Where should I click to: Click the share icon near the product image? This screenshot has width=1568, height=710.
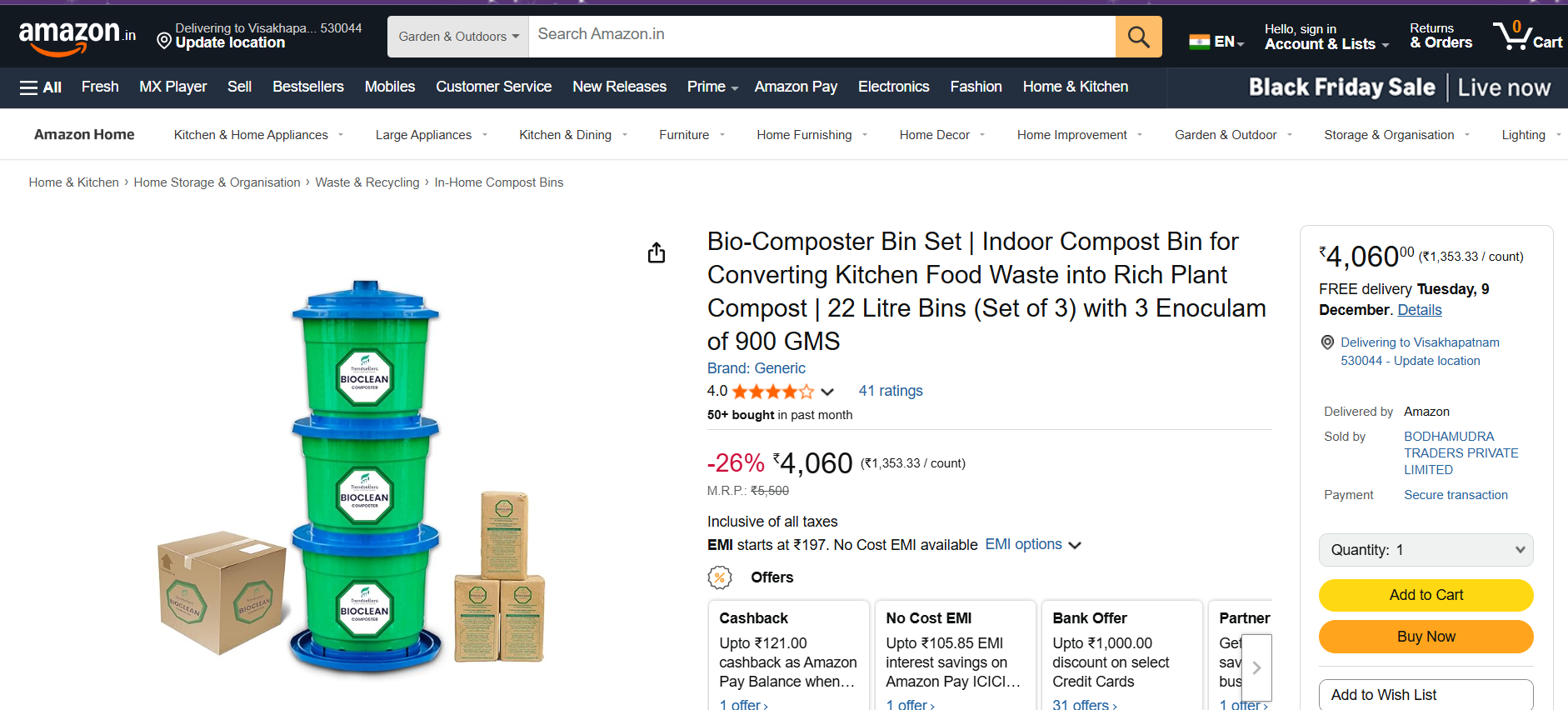[657, 252]
